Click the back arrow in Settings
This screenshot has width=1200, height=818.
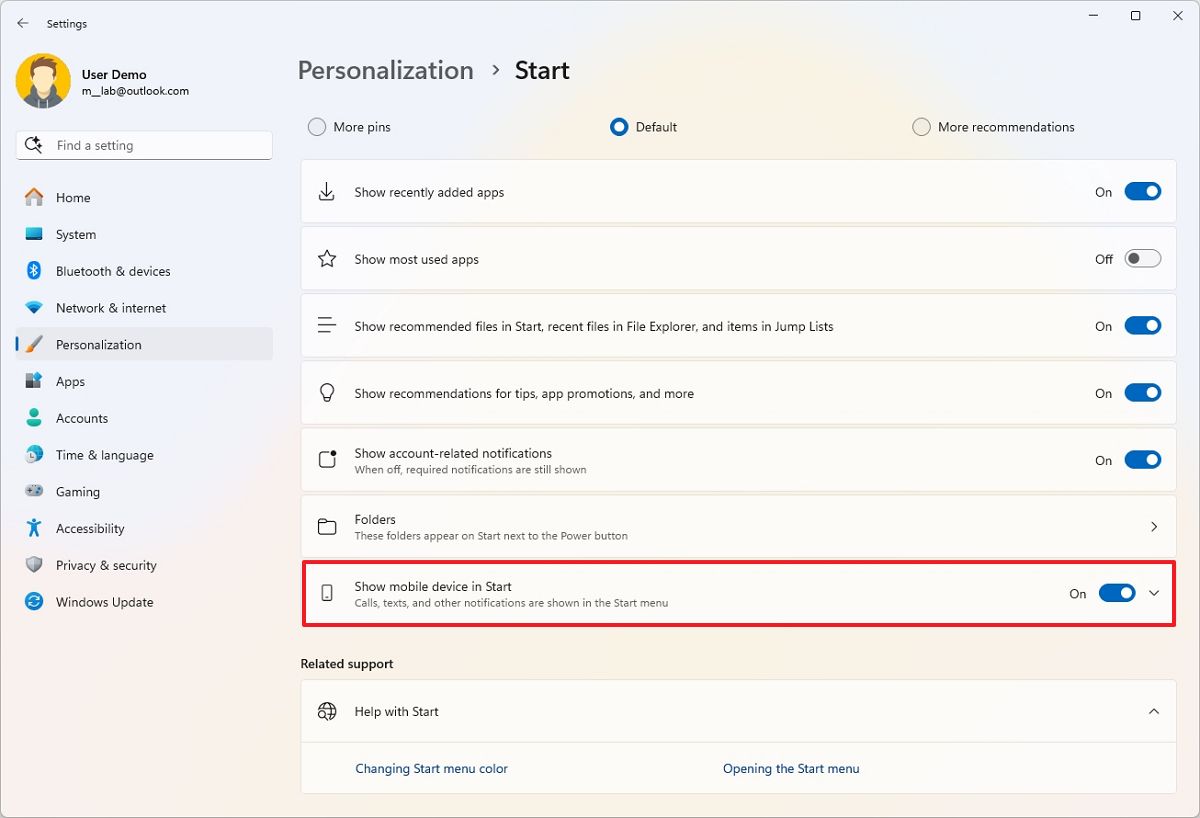coord(23,23)
